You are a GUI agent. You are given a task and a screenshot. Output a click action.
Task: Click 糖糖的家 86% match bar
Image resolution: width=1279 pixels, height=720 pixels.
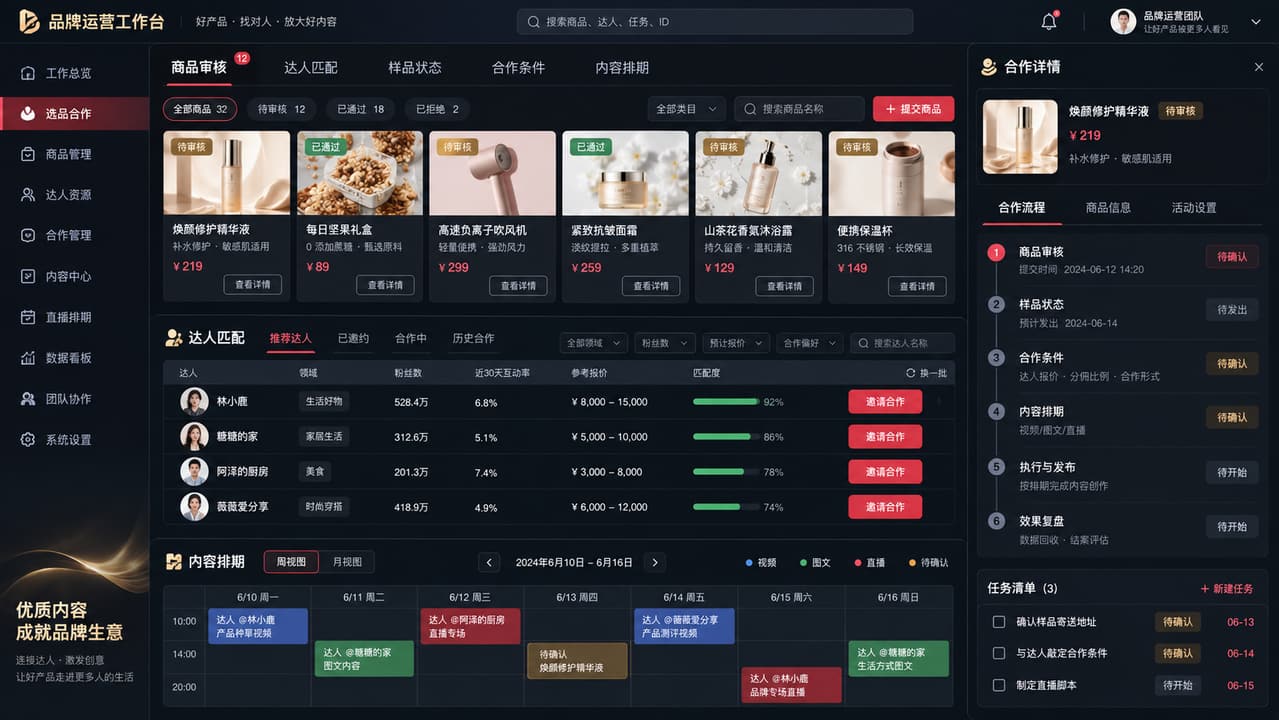(x=726, y=437)
